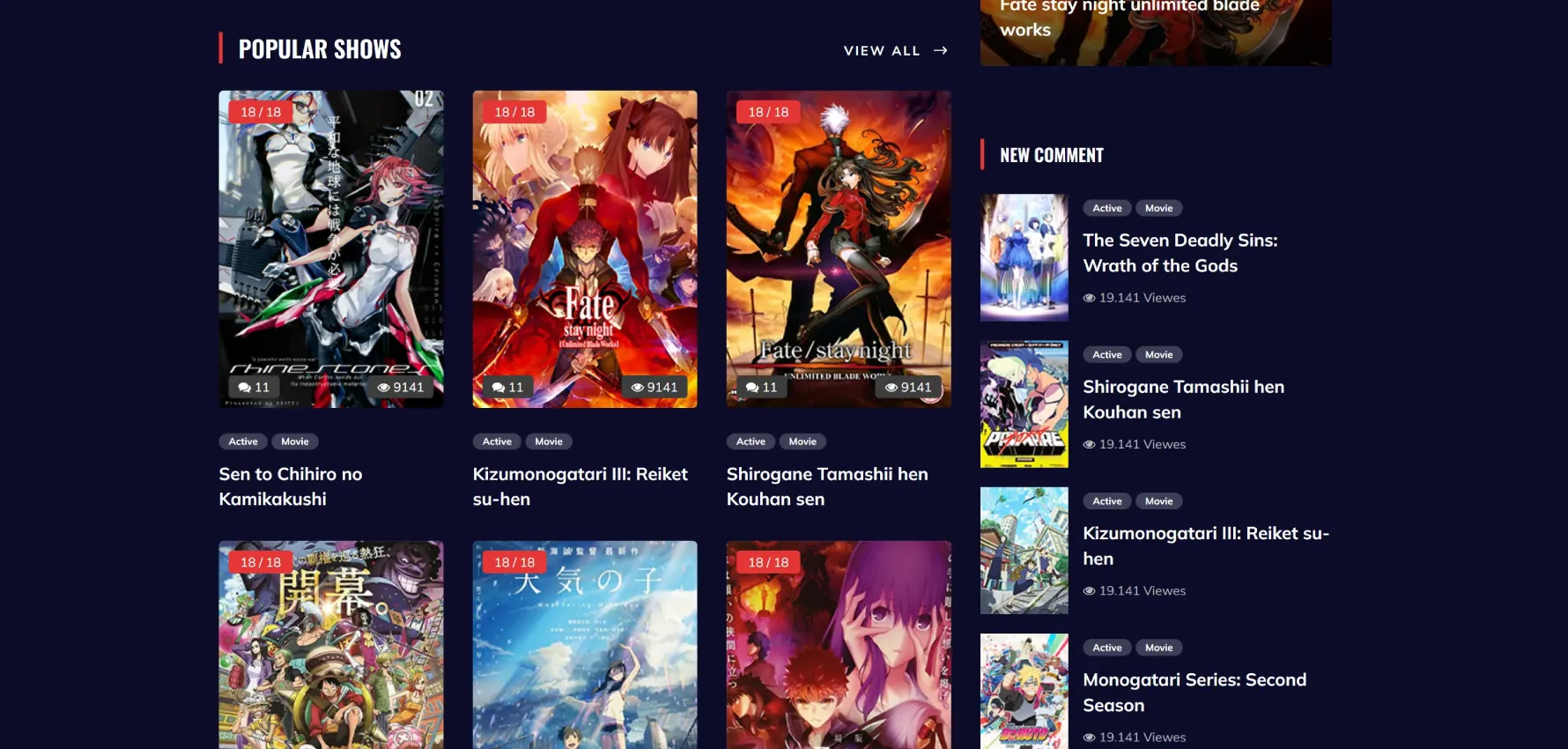This screenshot has height=749, width=1568.
Task: Click eye icon under Kizumonogatari III in New Comment
Action: [x=1089, y=590]
